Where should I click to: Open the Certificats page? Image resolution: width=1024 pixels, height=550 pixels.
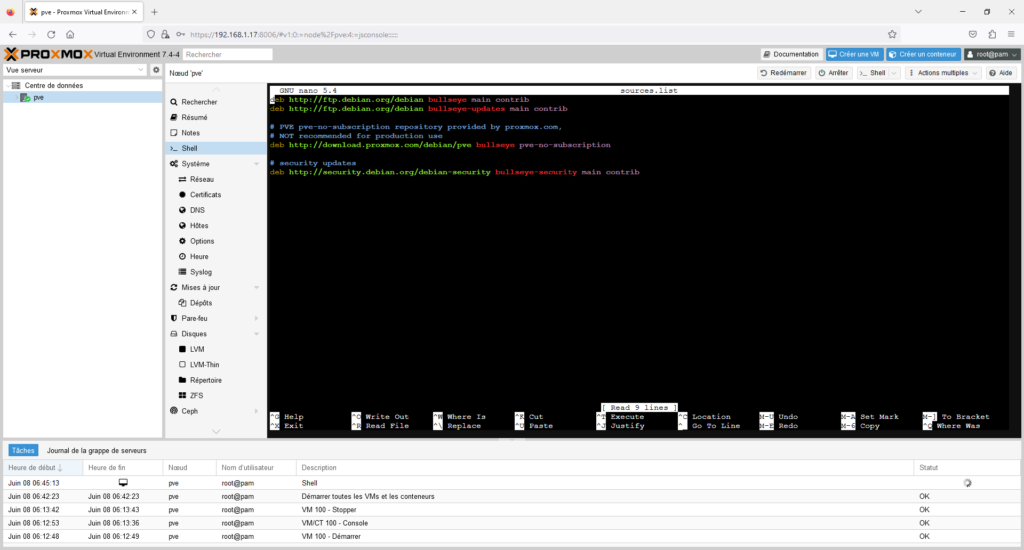click(205, 195)
